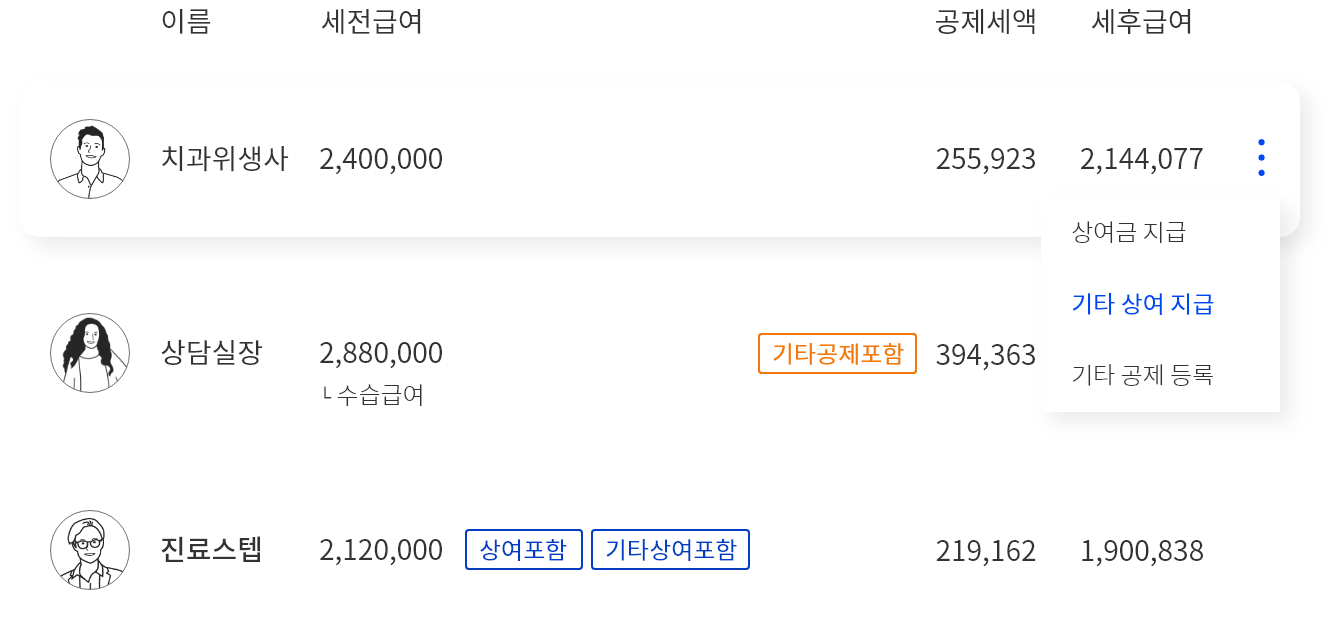The image size is (1340, 629).
Task: Click the orange 기타공제포함 tag
Action: (x=837, y=353)
